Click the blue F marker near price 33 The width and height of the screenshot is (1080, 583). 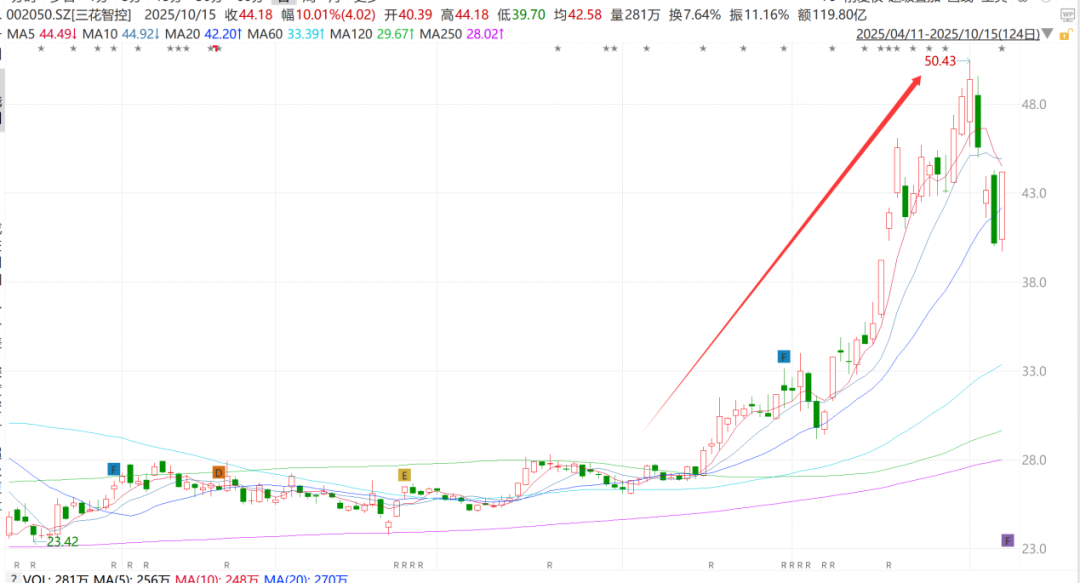(784, 357)
